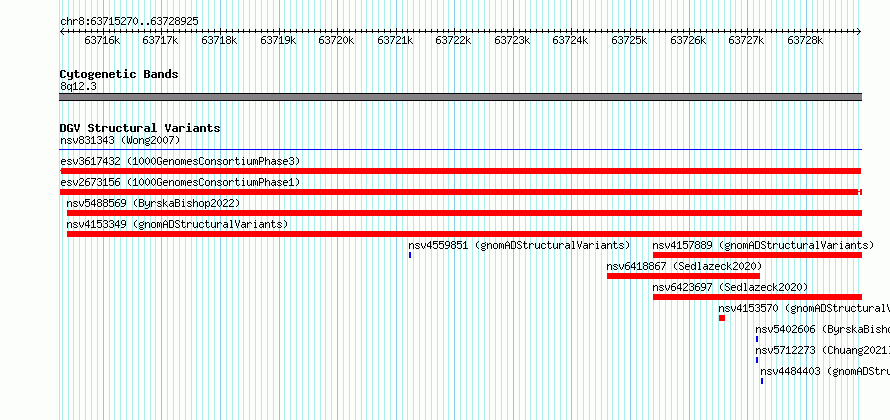This screenshot has width=890, height=420.
Task: Select the red bar for nsv6423697
Action: pos(757,297)
